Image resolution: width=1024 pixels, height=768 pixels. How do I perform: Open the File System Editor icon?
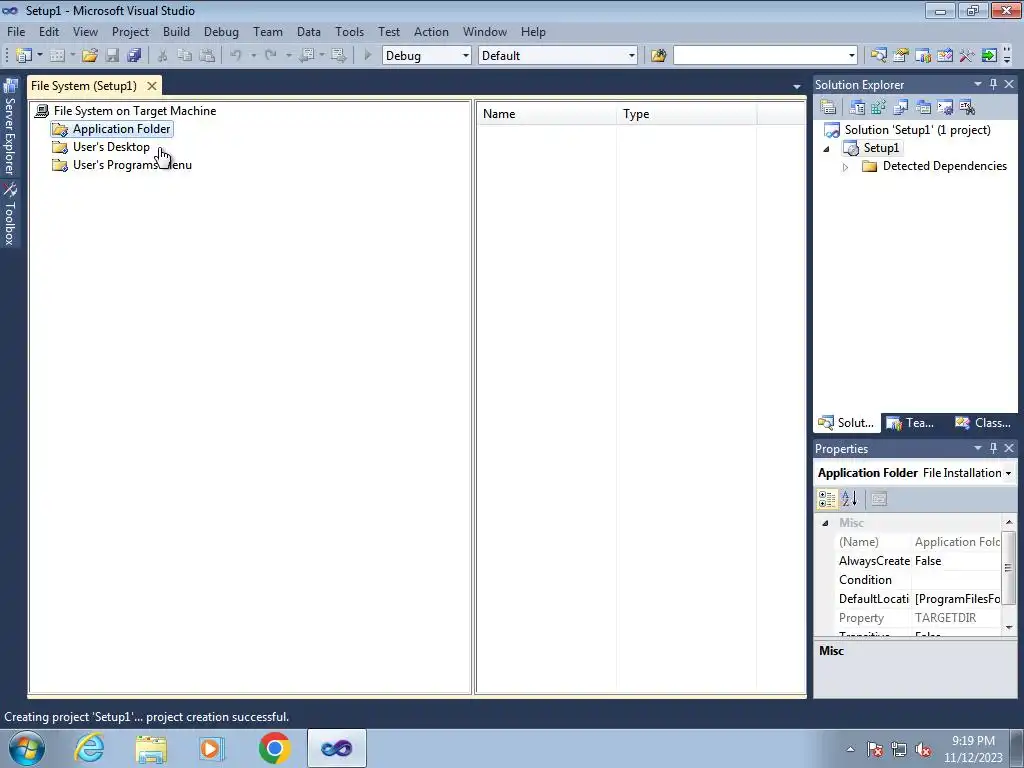click(x=857, y=107)
